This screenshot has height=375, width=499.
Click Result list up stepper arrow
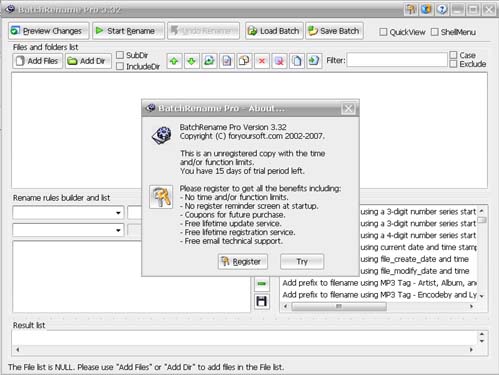click(x=482, y=334)
